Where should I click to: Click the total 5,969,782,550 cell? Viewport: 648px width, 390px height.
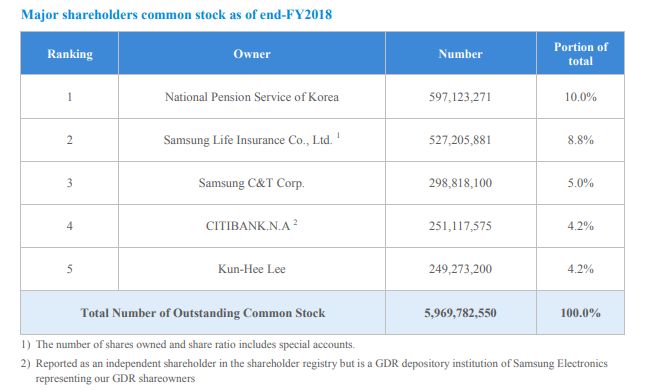(x=461, y=313)
